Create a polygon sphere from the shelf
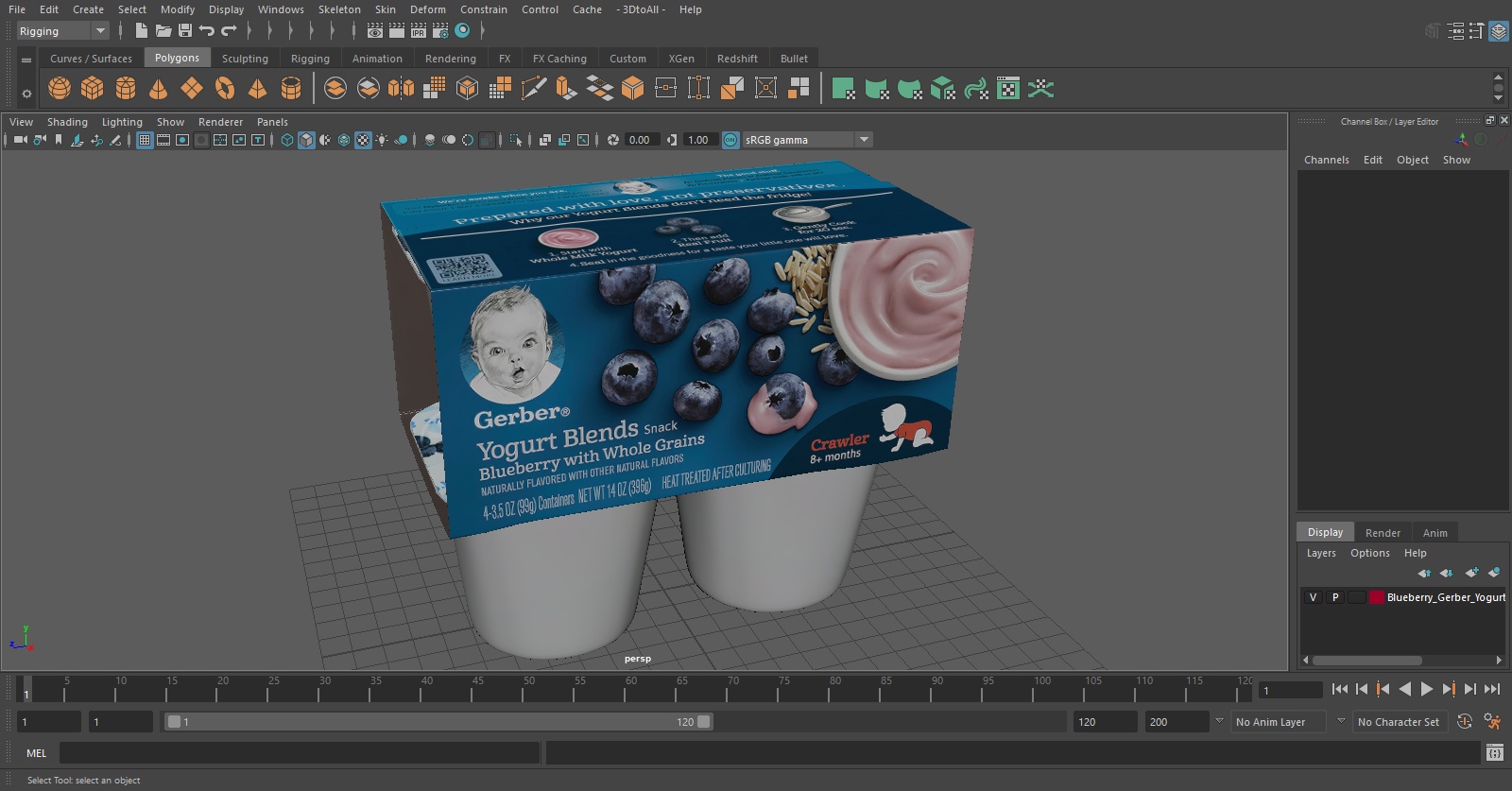This screenshot has height=791, width=1512. (60, 89)
